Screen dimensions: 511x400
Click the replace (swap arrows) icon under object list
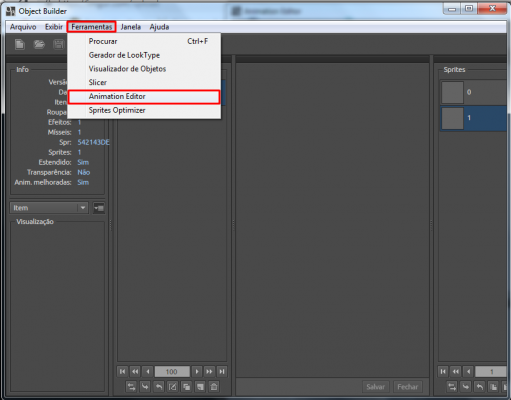pyautogui.click(x=131, y=387)
